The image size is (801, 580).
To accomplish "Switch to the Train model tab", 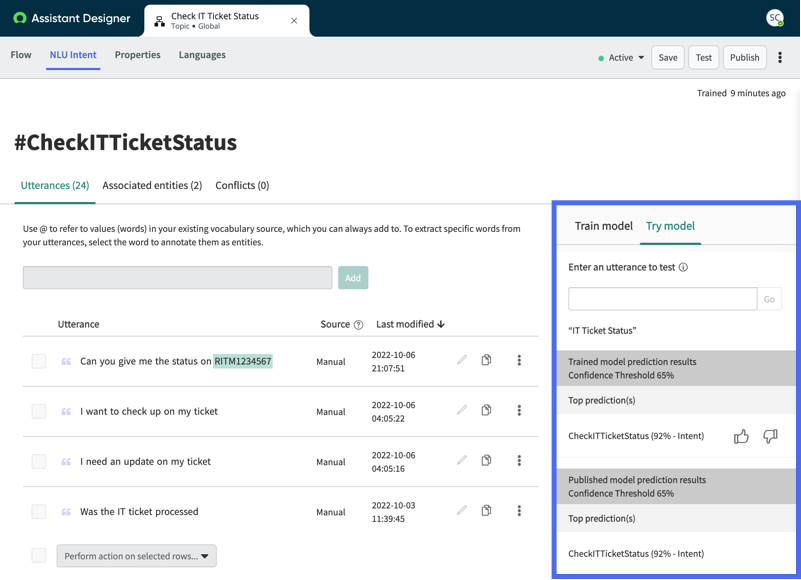I will click(x=603, y=226).
